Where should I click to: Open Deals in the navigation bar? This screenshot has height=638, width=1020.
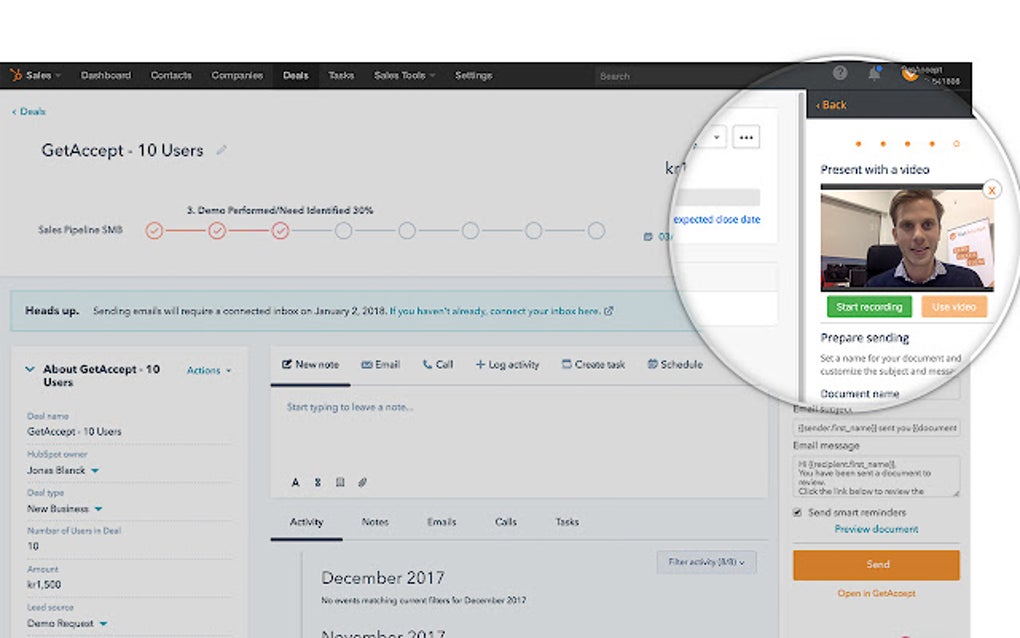pyautogui.click(x=295, y=75)
